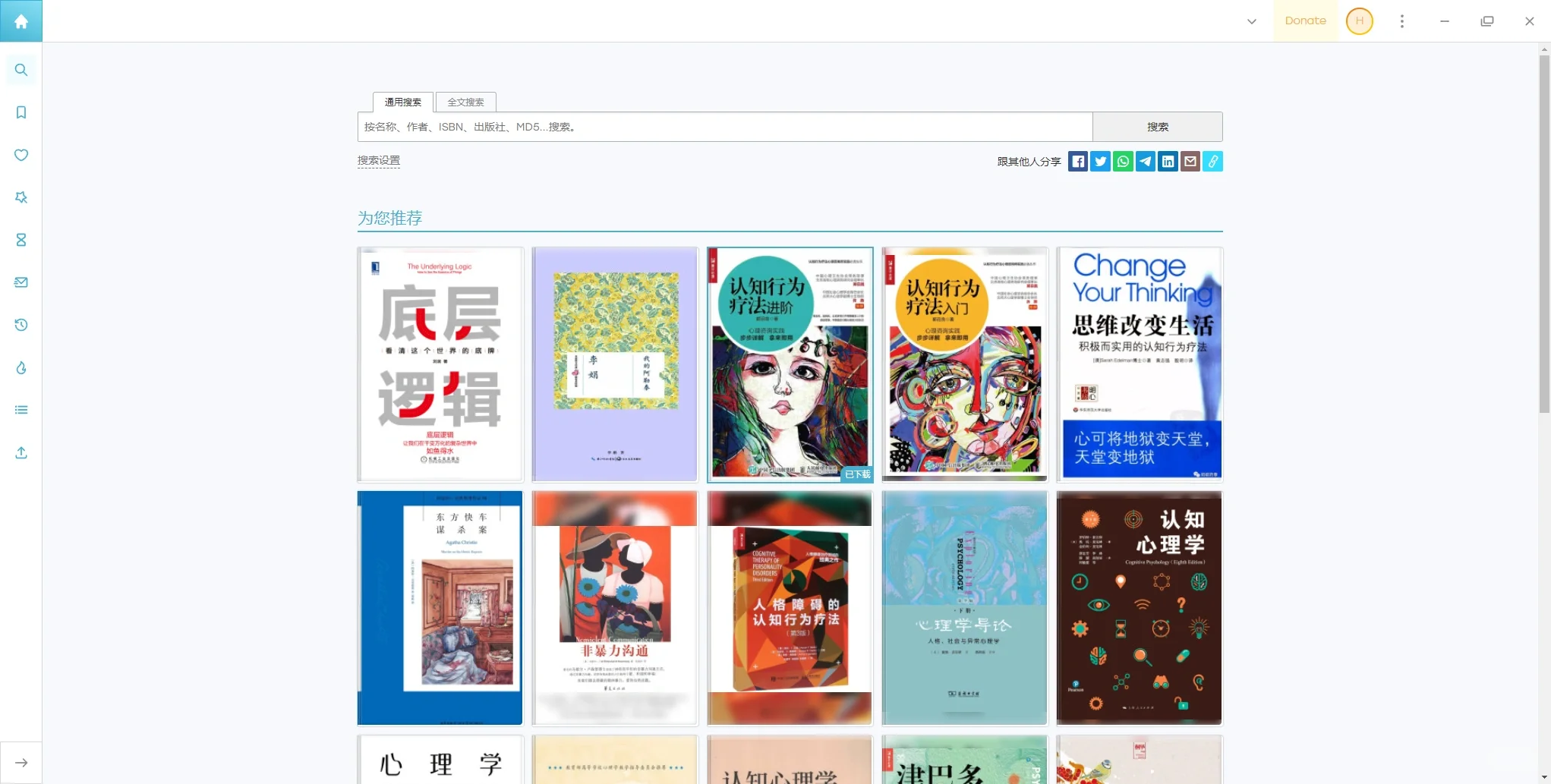
Task: Share via email icon
Action: tap(1190, 161)
